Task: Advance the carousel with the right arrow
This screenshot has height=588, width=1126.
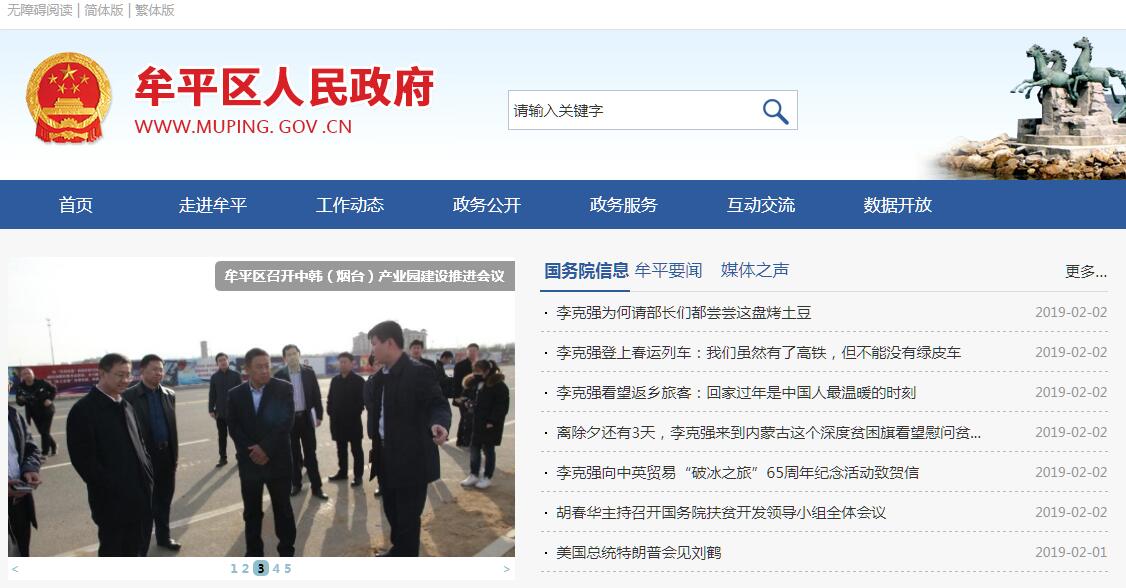Action: pos(506,569)
